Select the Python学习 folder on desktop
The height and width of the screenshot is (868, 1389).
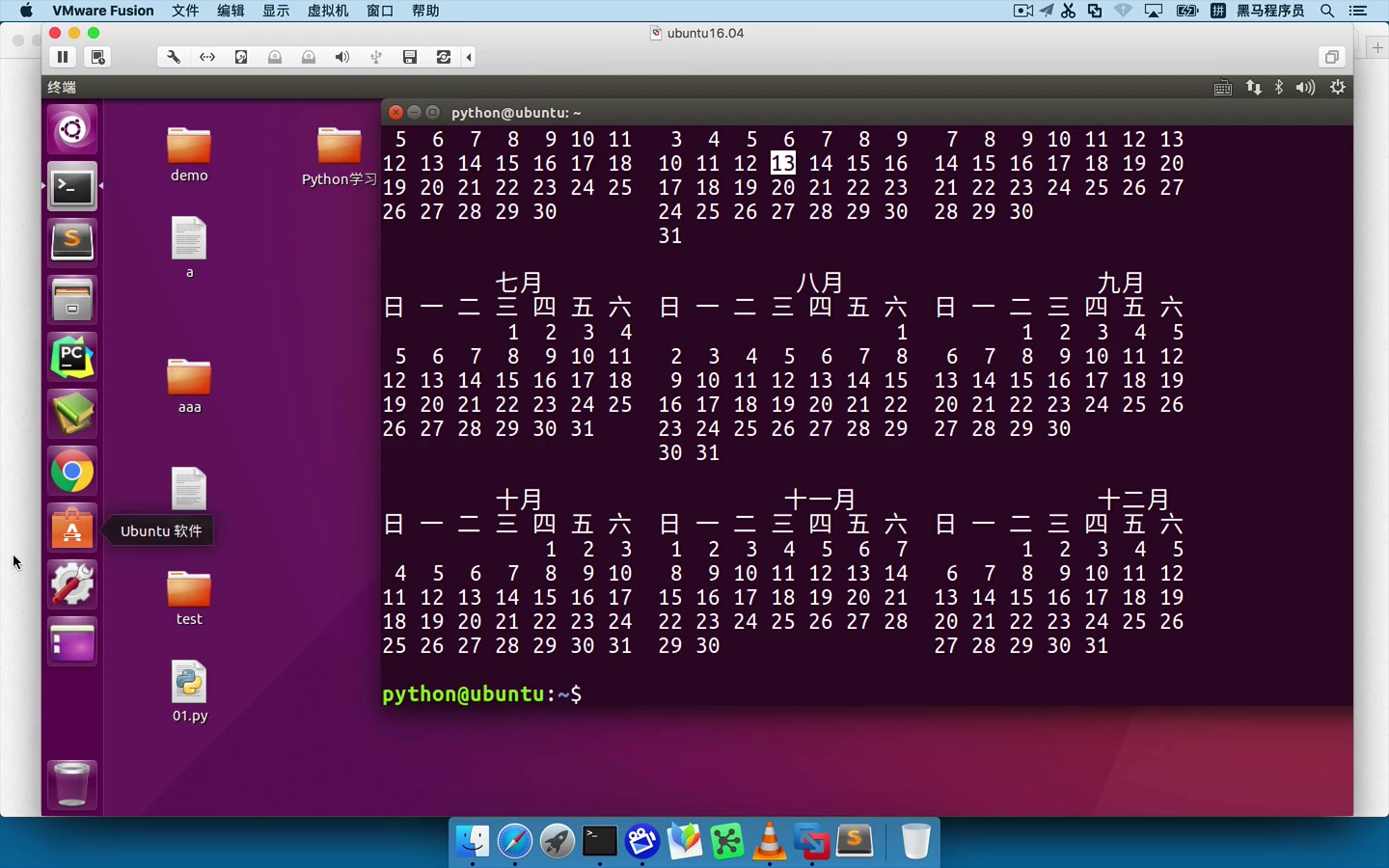coord(339,156)
